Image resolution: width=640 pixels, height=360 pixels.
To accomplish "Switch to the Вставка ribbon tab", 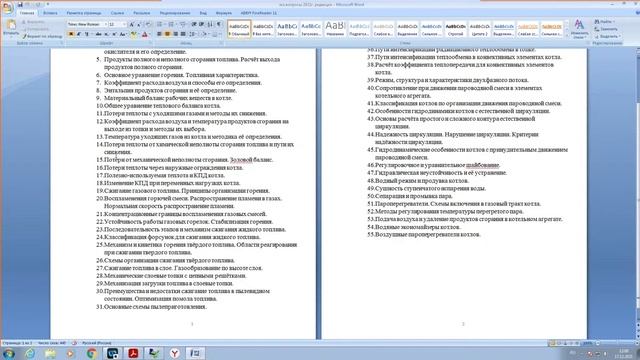I will pos(50,13).
